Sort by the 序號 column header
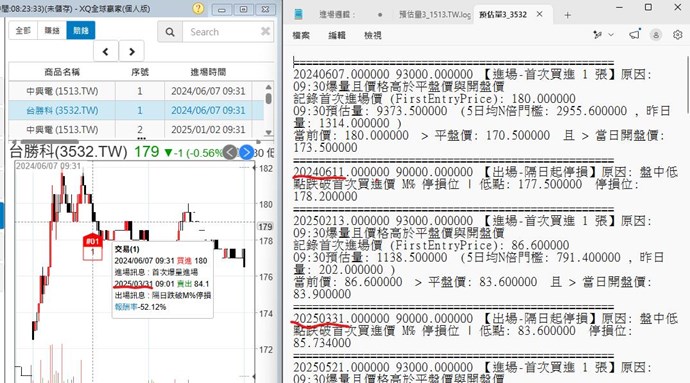Viewport: 690px width, 383px height. point(140,72)
